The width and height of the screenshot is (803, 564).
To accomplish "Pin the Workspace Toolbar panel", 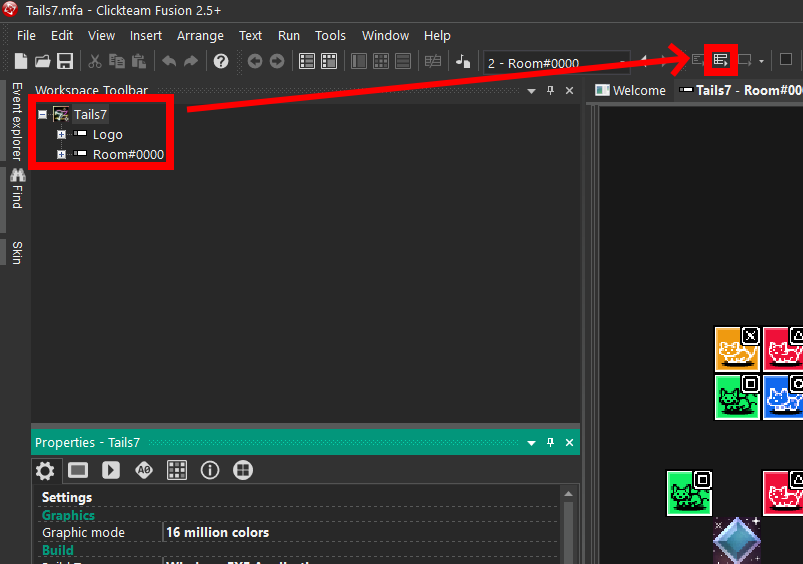I will (550, 91).
